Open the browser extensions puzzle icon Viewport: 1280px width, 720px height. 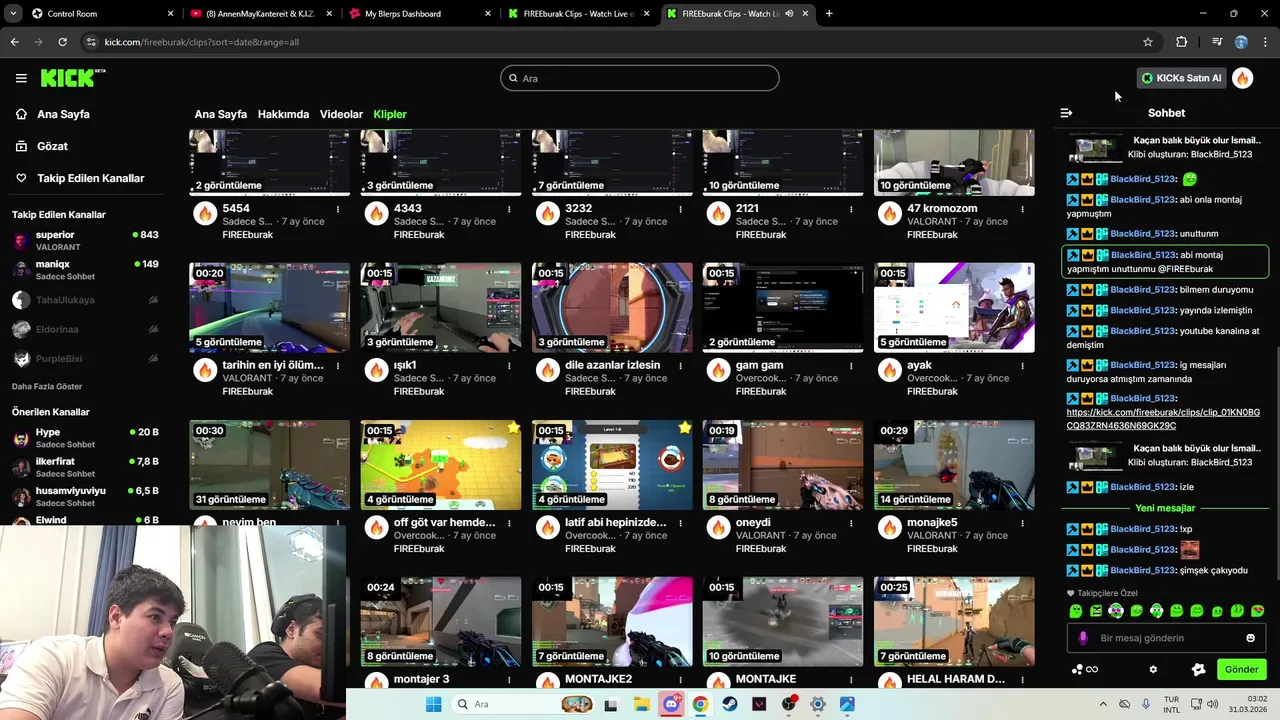tap(1182, 42)
